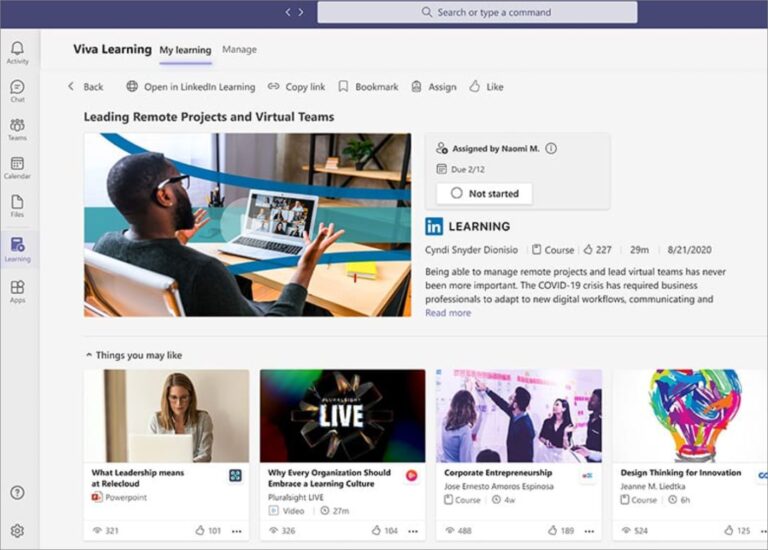Screen dimensions: 768x550
Task: Click the Read more link
Action: (448, 313)
